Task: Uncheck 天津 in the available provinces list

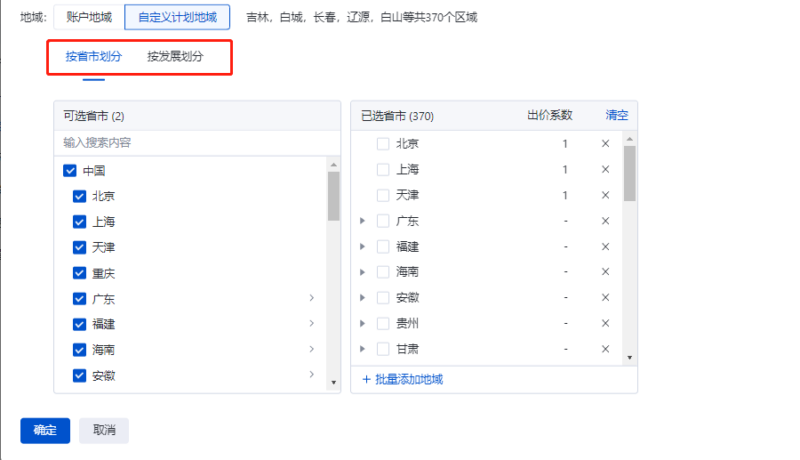Action: coord(80,247)
